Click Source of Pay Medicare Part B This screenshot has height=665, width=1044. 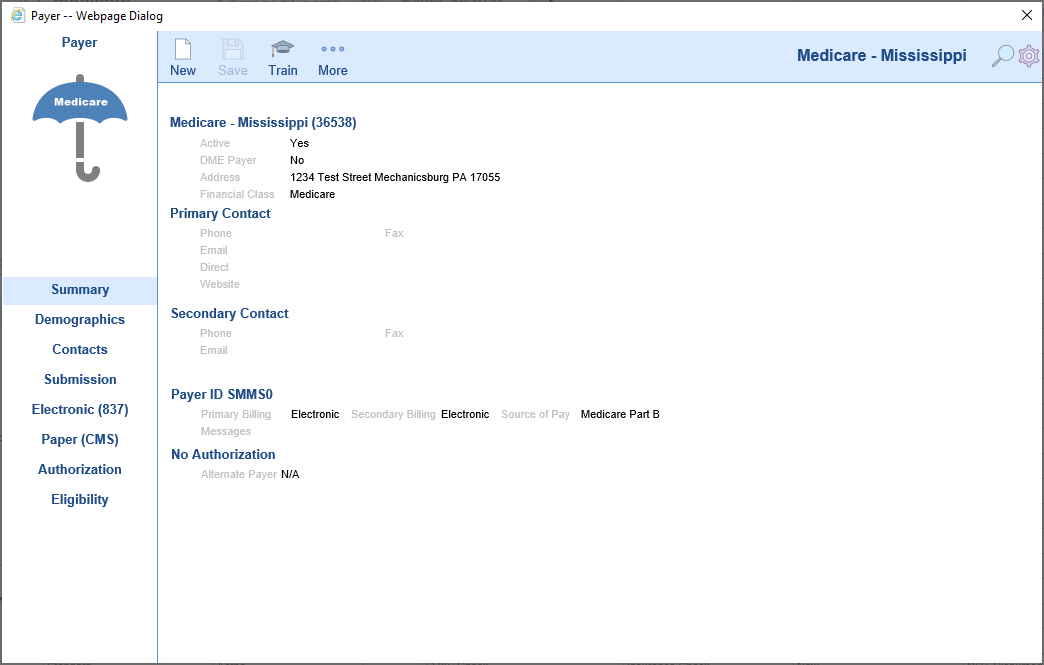point(620,414)
